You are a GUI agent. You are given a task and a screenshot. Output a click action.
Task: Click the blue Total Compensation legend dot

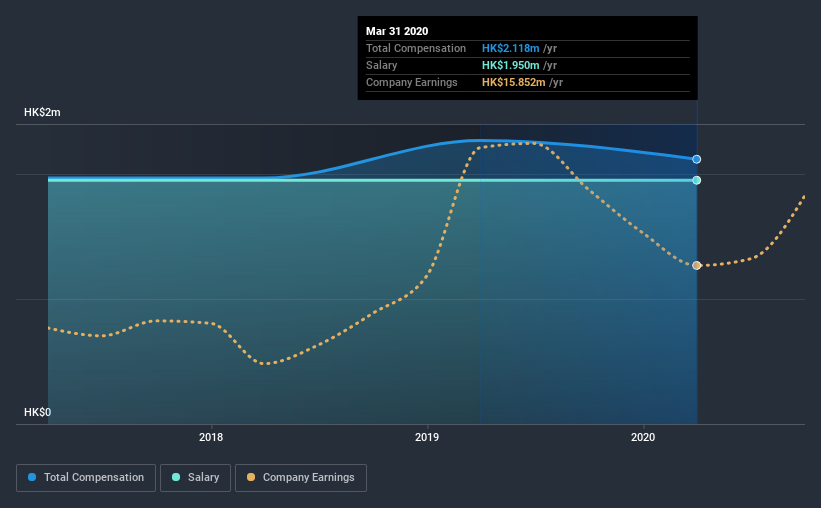32,477
